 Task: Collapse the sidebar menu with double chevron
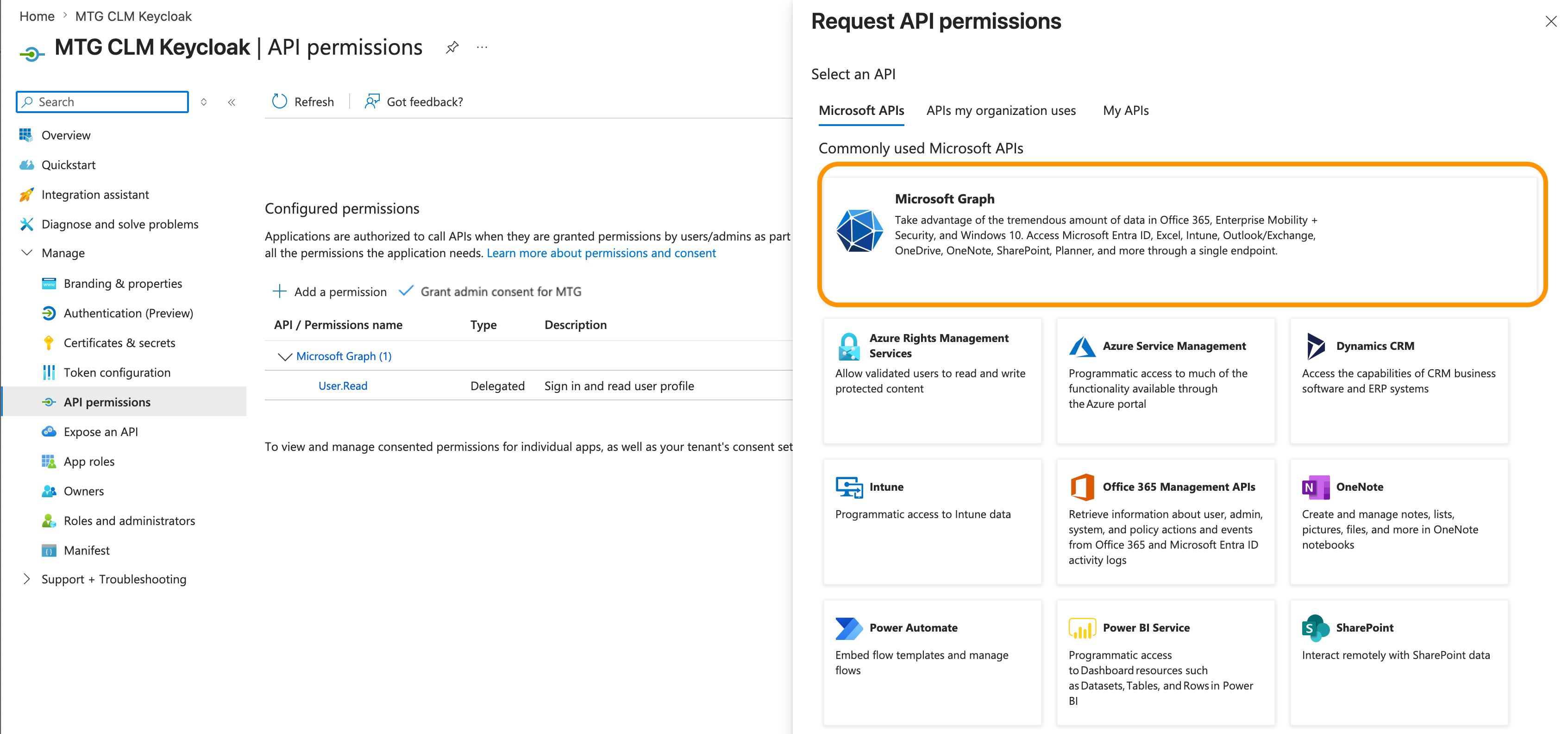(x=232, y=102)
